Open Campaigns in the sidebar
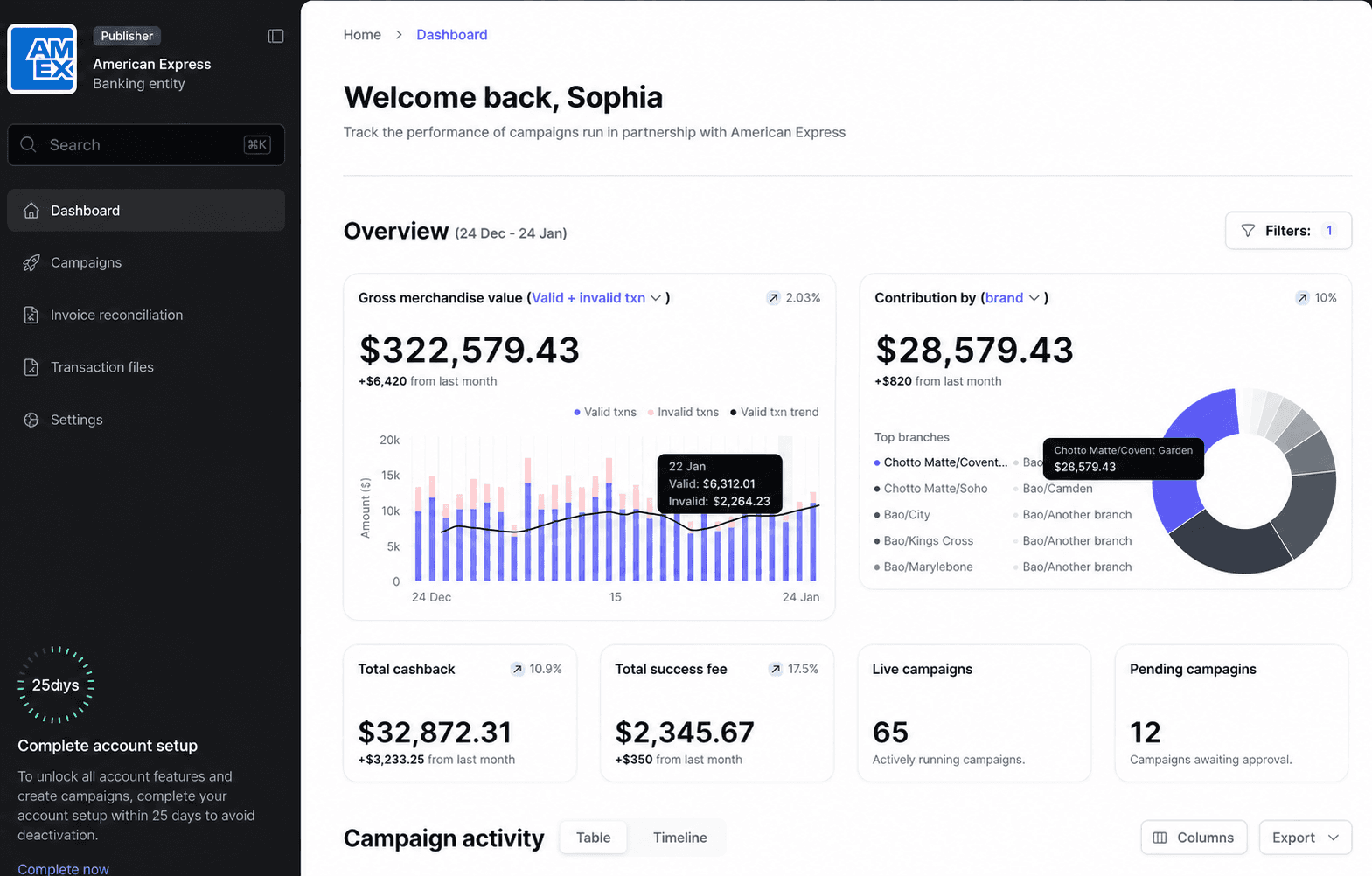The width and height of the screenshot is (1372, 876). click(x=146, y=263)
